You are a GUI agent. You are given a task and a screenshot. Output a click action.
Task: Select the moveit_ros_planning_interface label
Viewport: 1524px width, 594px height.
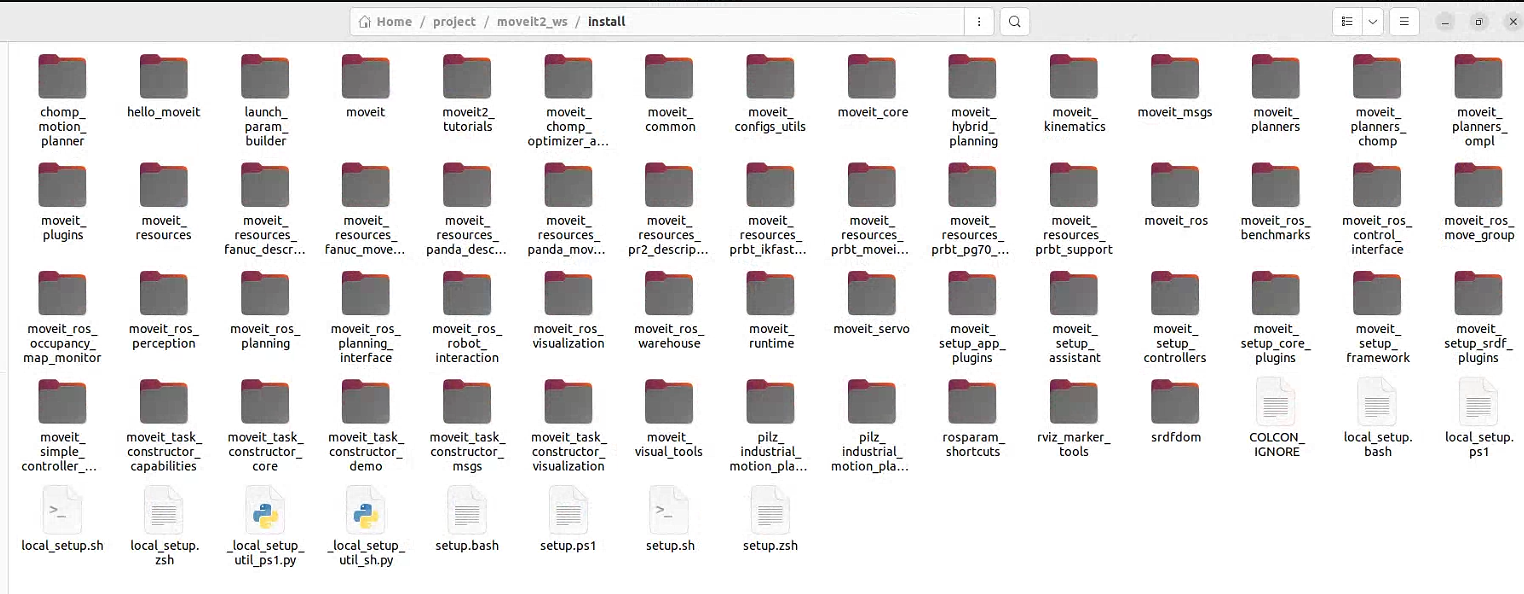[366, 342]
